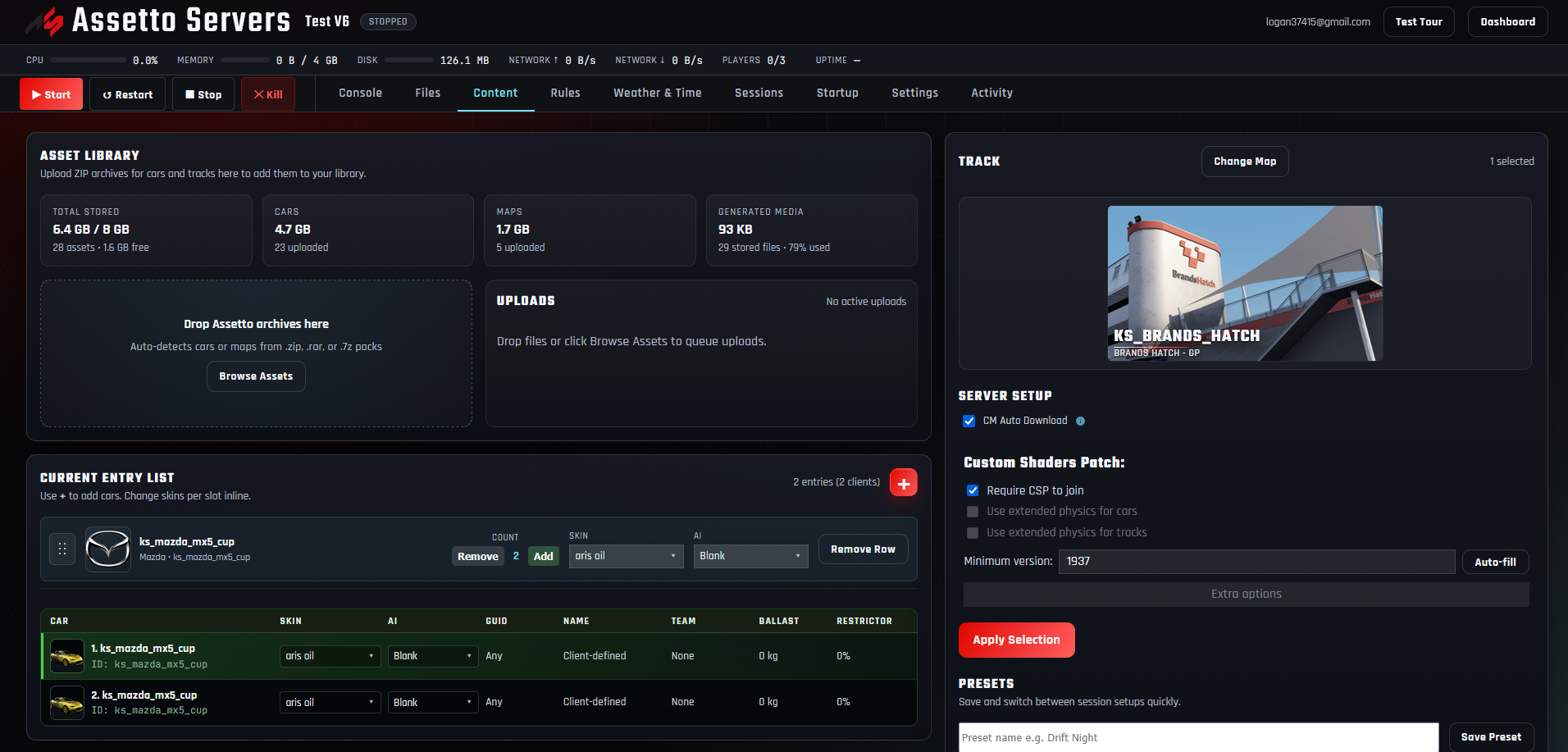Screen dimensions: 1568x752
Task: Open the Settings tab
Action: [x=914, y=93]
